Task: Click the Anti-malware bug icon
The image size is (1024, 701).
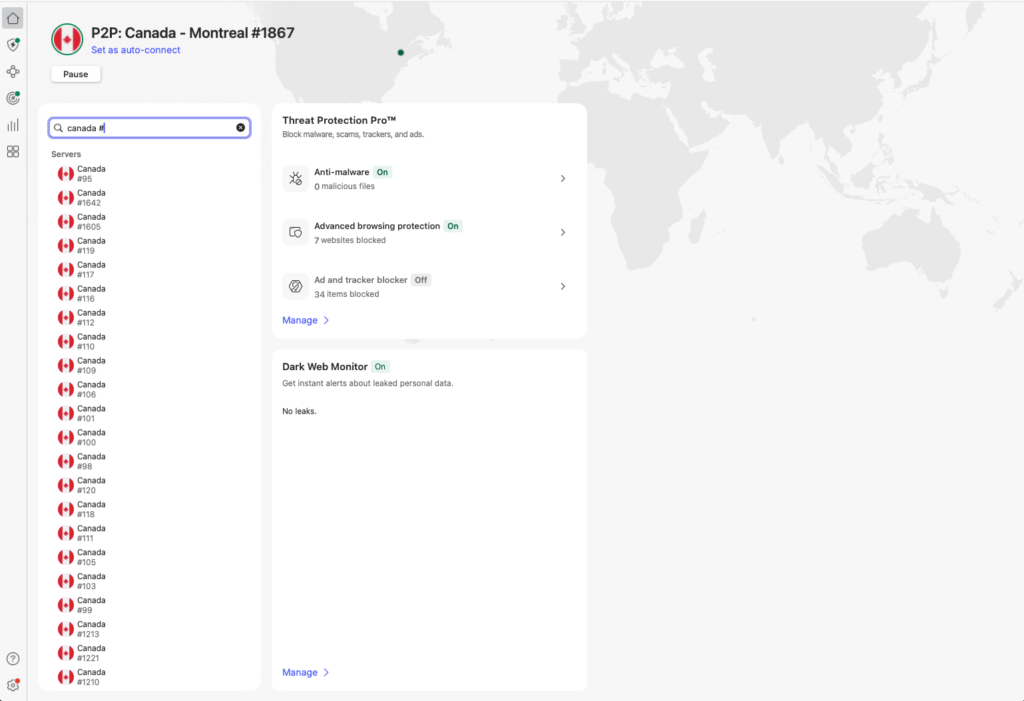Action: click(295, 178)
